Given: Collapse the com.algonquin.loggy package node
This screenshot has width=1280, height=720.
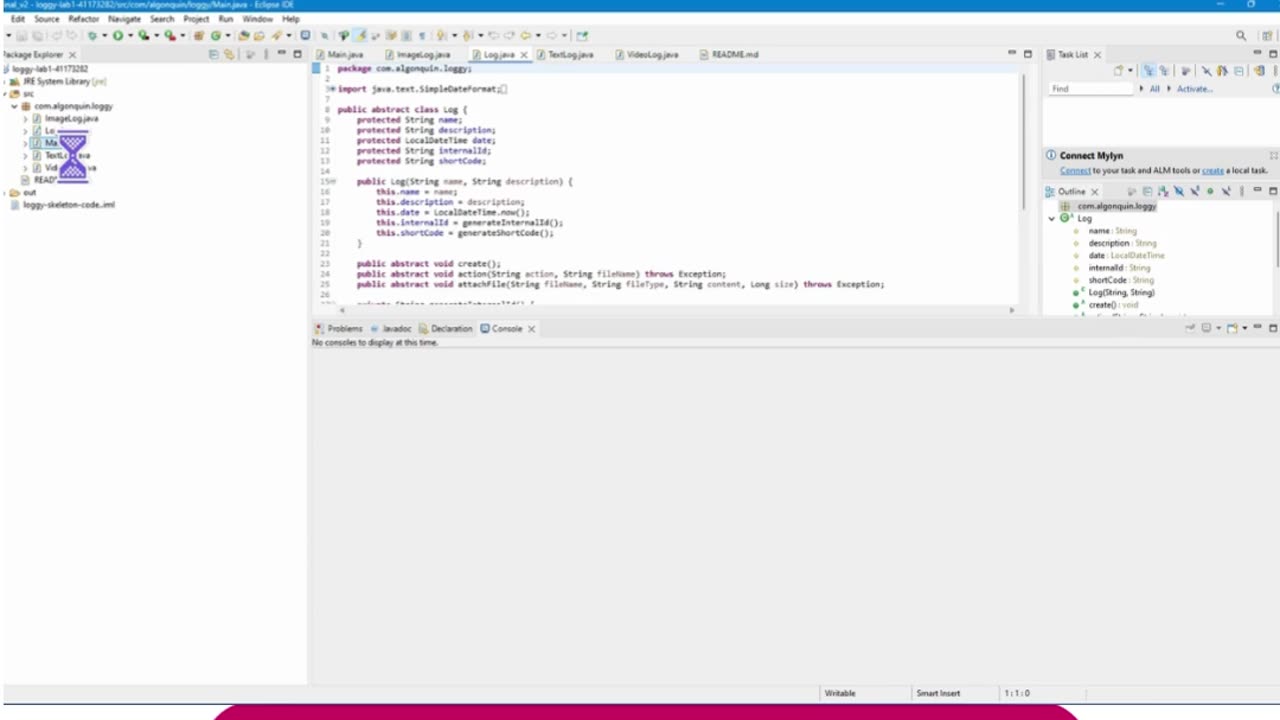Looking at the screenshot, I should 14,106.
